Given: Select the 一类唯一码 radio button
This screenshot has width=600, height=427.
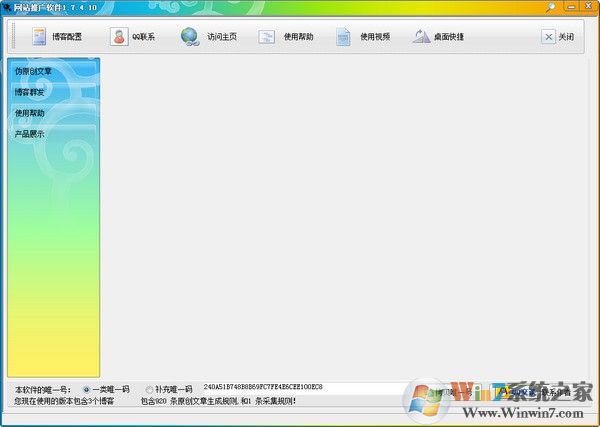Looking at the screenshot, I should (x=86, y=390).
